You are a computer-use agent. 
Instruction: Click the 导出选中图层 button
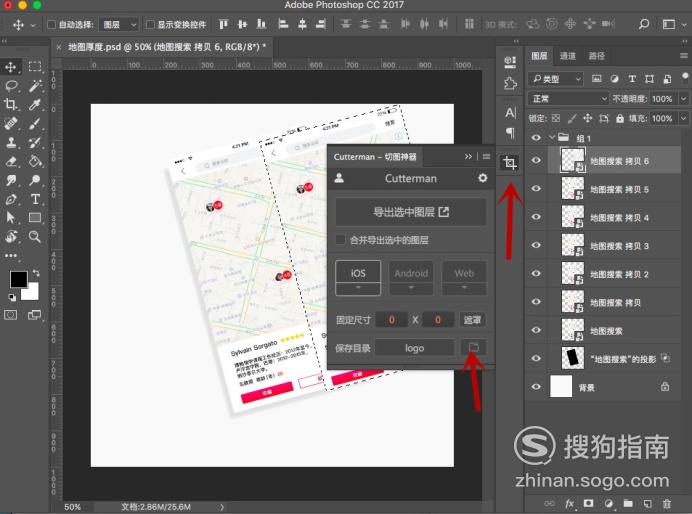click(x=411, y=212)
